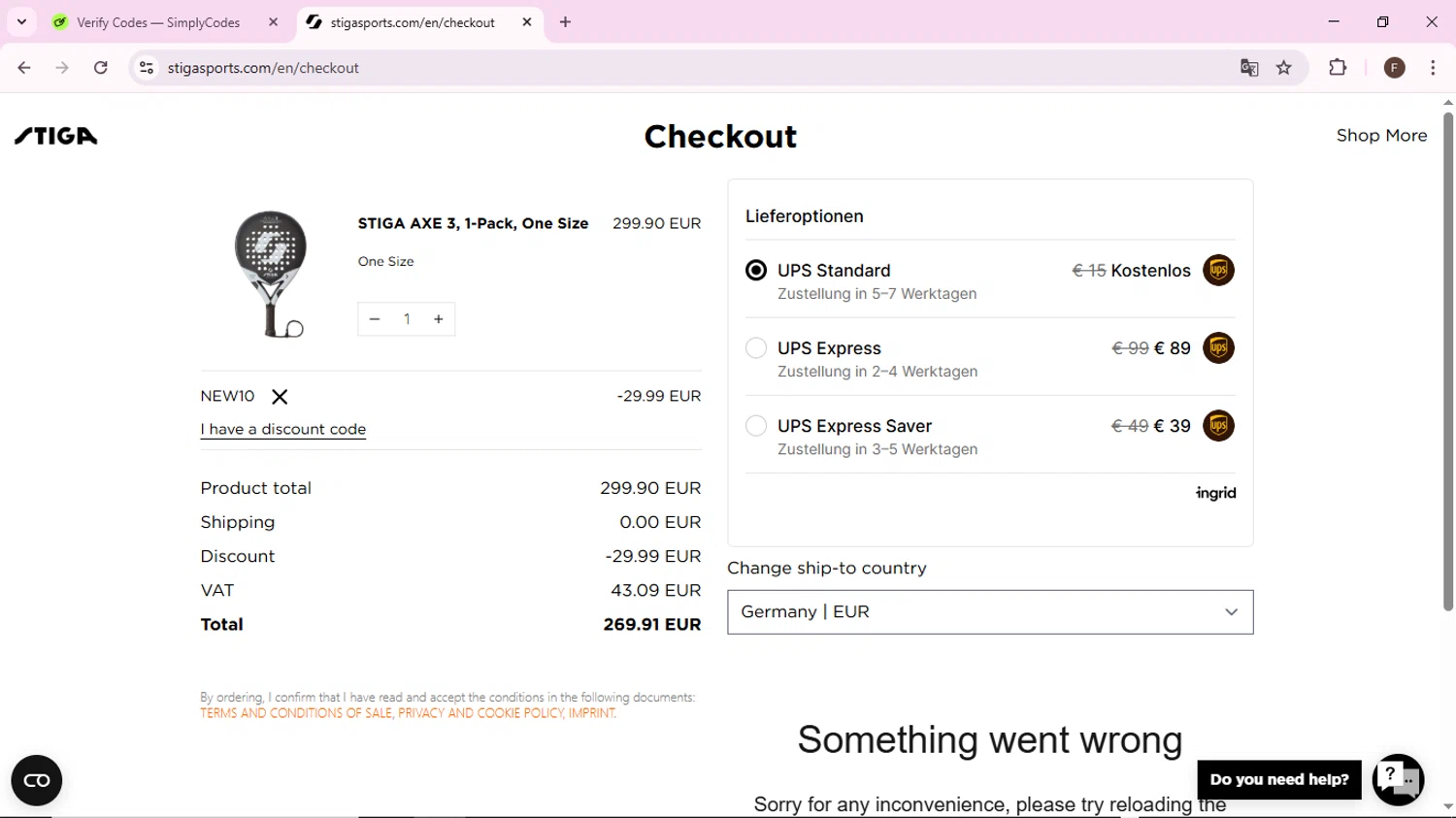The height and width of the screenshot is (818, 1456).
Task: Open the tab search dropdown
Action: (x=21, y=21)
